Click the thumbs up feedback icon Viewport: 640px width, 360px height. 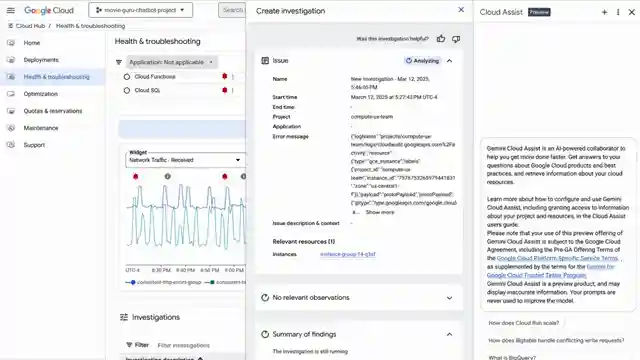[441, 39]
